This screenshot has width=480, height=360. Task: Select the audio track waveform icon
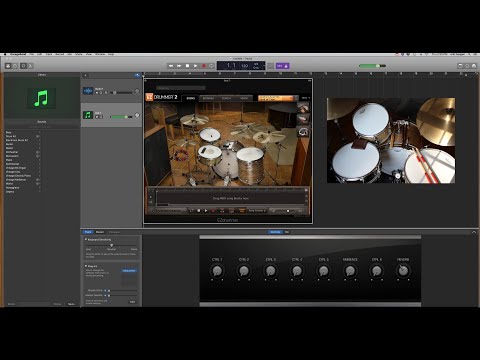point(88,91)
